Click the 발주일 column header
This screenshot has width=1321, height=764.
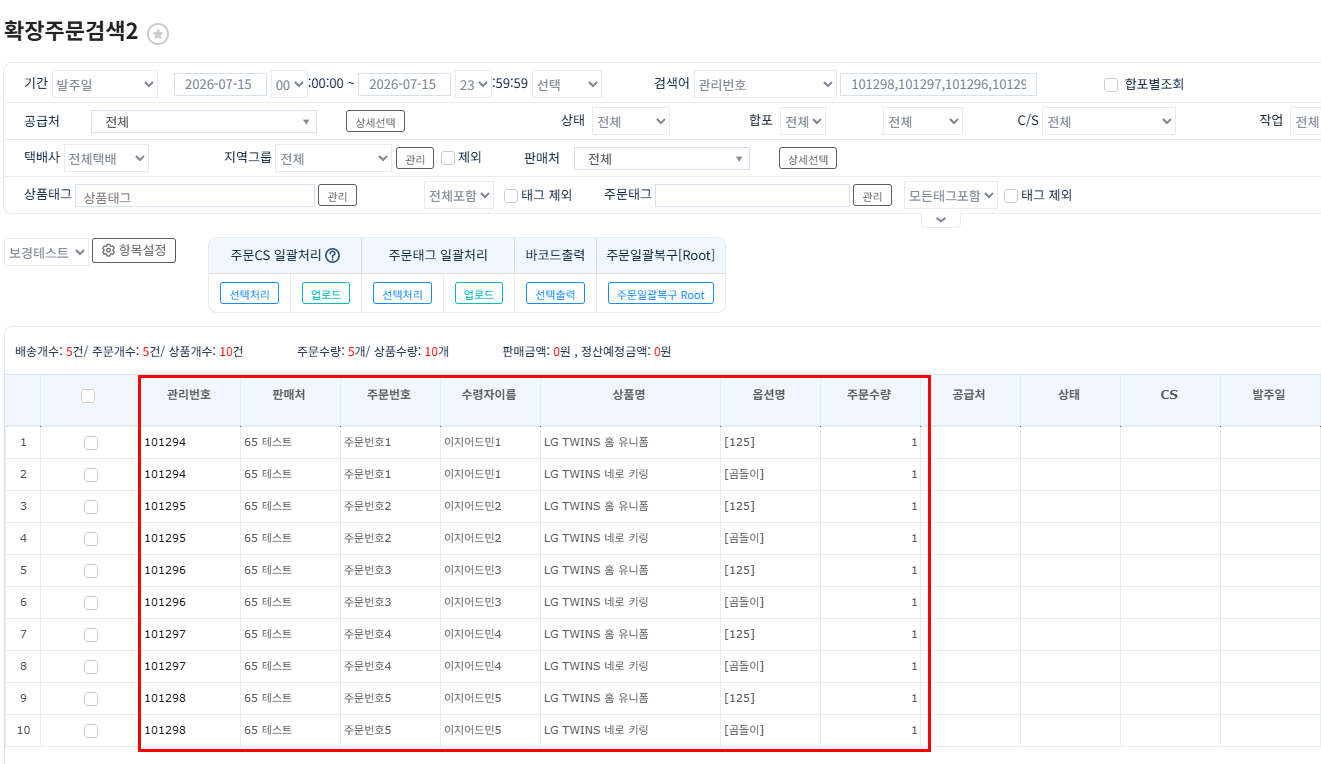click(x=1270, y=395)
